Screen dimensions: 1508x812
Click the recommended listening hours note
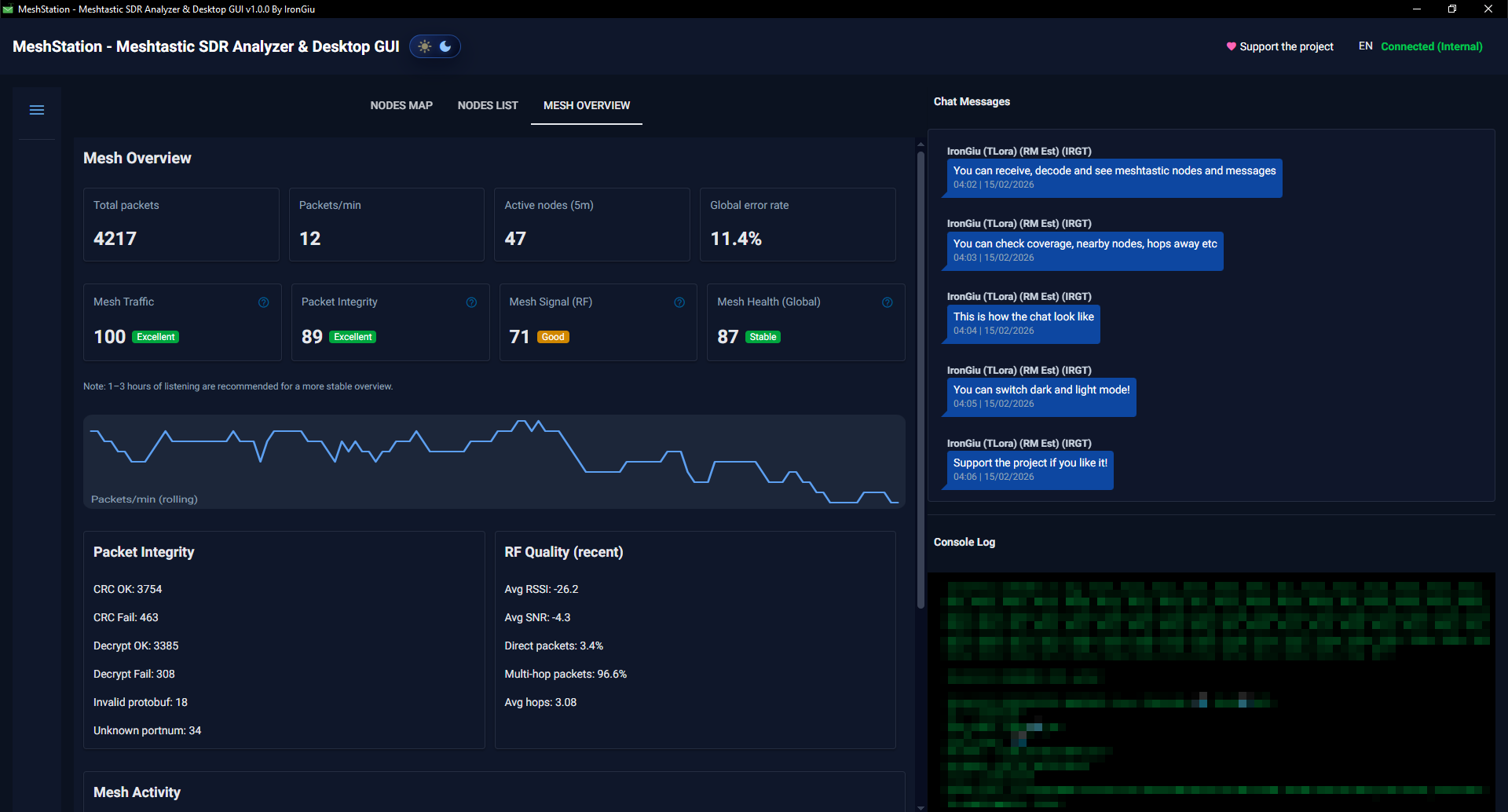click(x=238, y=386)
